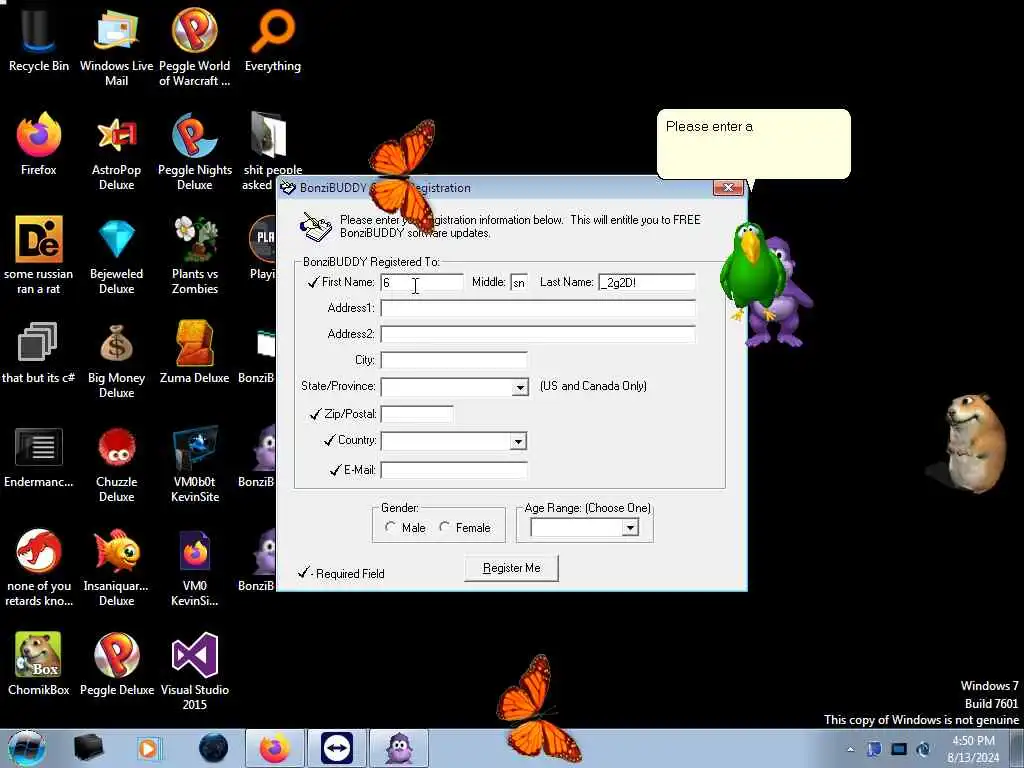Click the Middle initial input field
This screenshot has width=1024, height=768.
[x=519, y=282]
